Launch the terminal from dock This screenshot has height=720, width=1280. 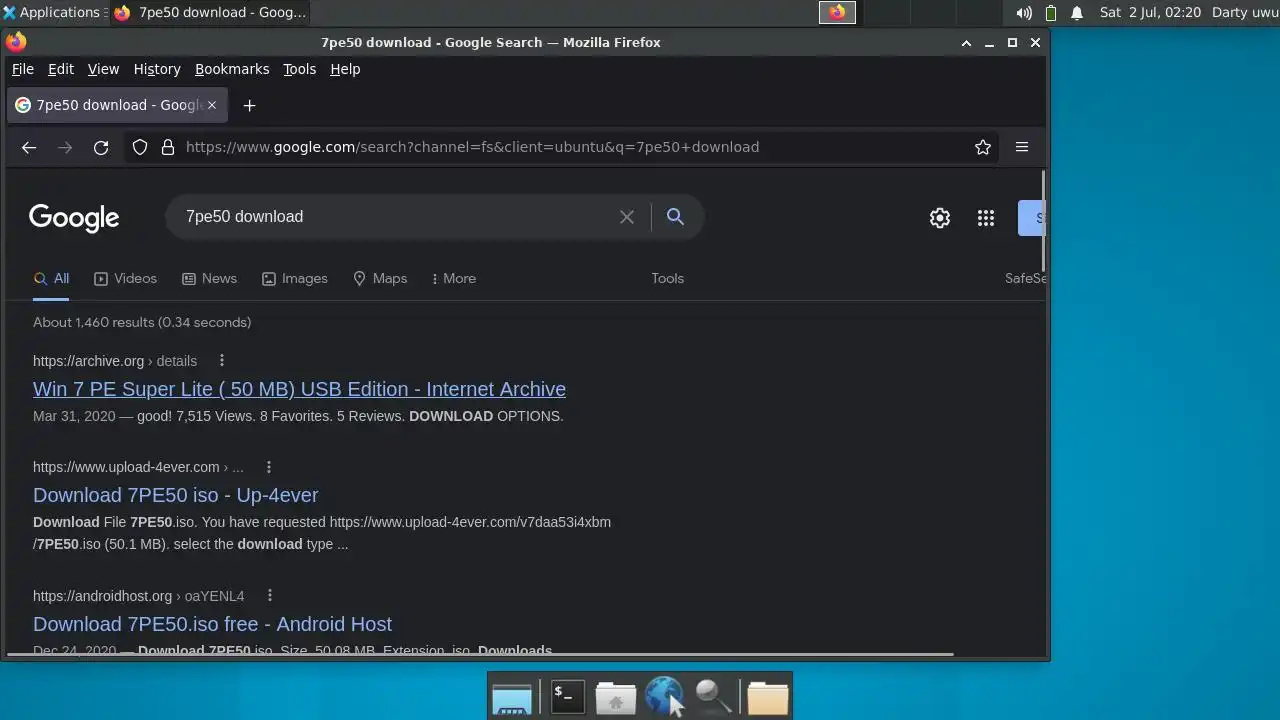coord(567,697)
